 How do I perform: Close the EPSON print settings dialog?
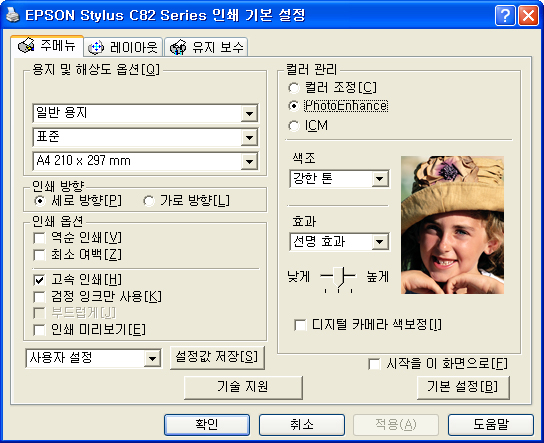pos(528,16)
